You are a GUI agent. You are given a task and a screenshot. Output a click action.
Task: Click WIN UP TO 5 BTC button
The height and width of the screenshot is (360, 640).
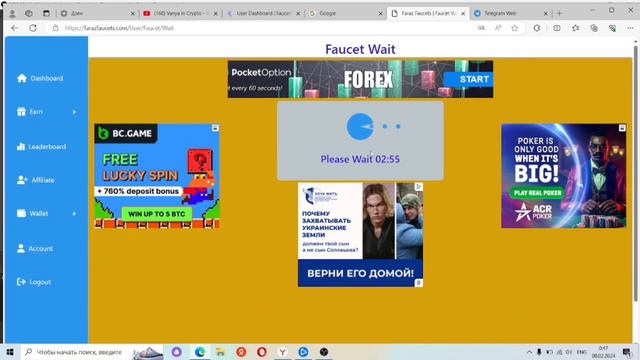[x=157, y=214]
